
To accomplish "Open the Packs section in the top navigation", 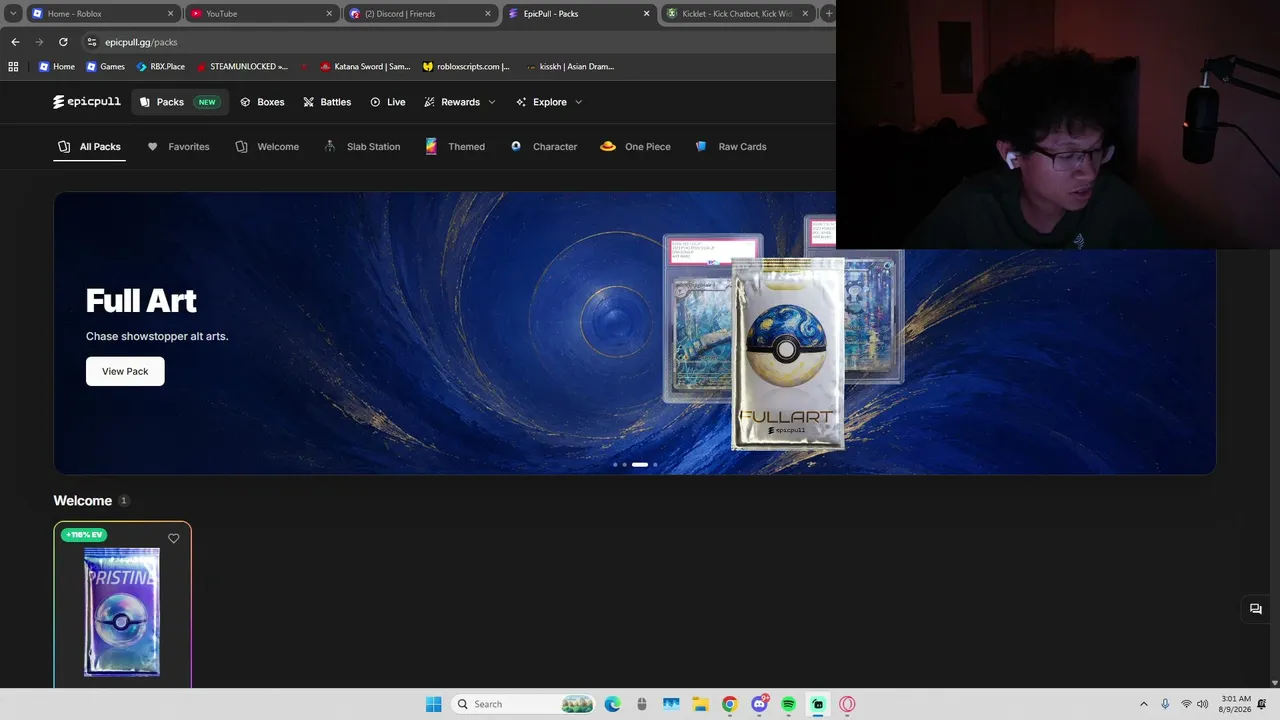I will click(x=180, y=102).
